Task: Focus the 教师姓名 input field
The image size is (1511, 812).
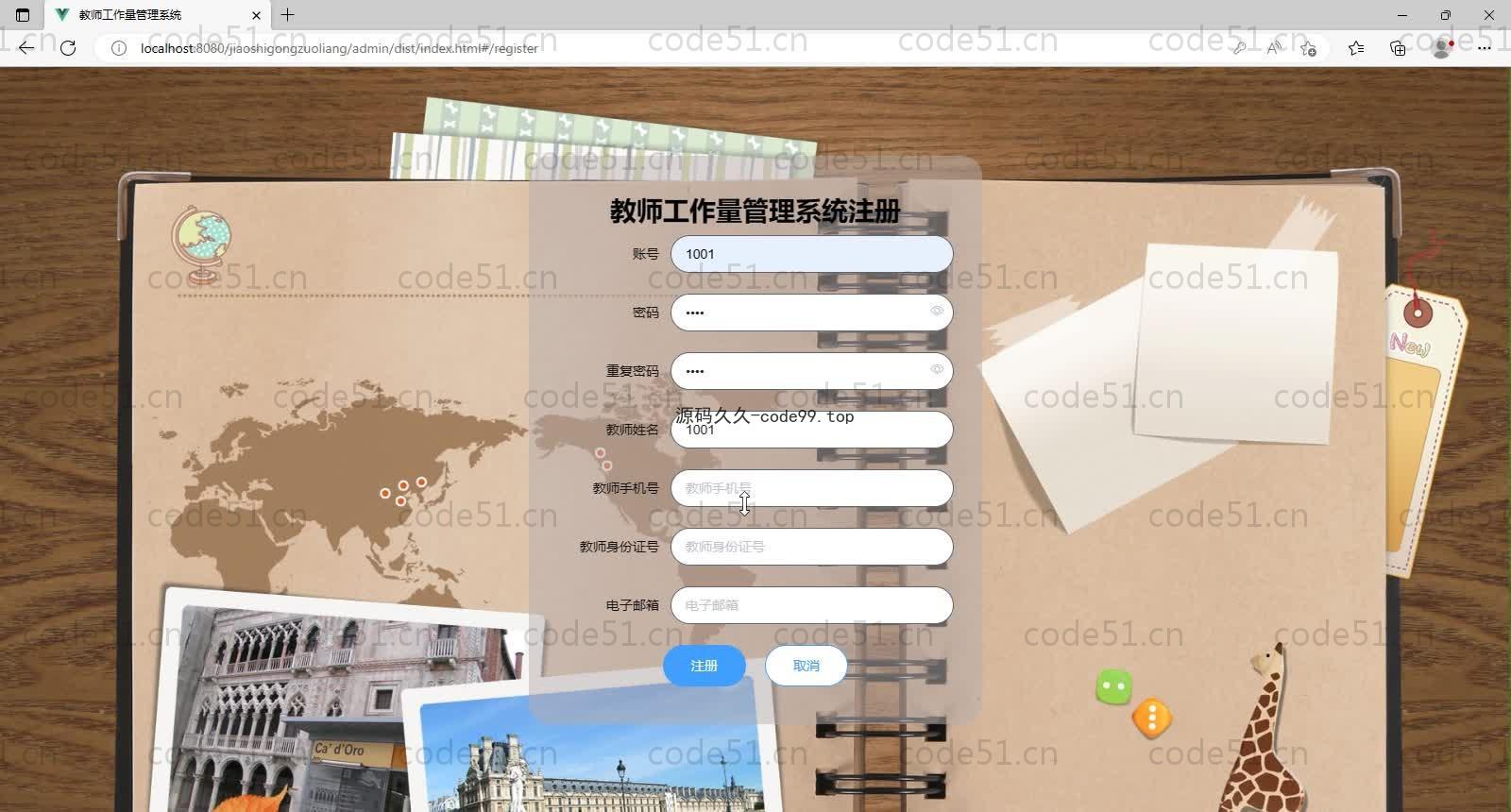Action: coord(812,430)
